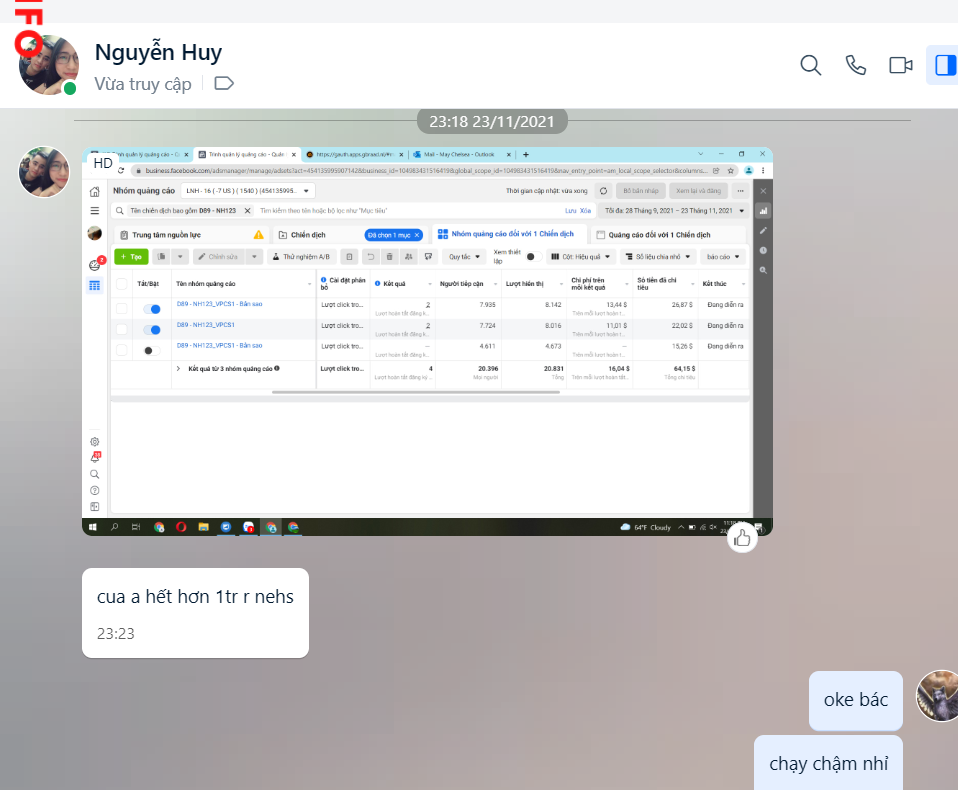This screenshot has width=958, height=790.
Task: Switch to the Chiến dịch tab
Action: 308,235
